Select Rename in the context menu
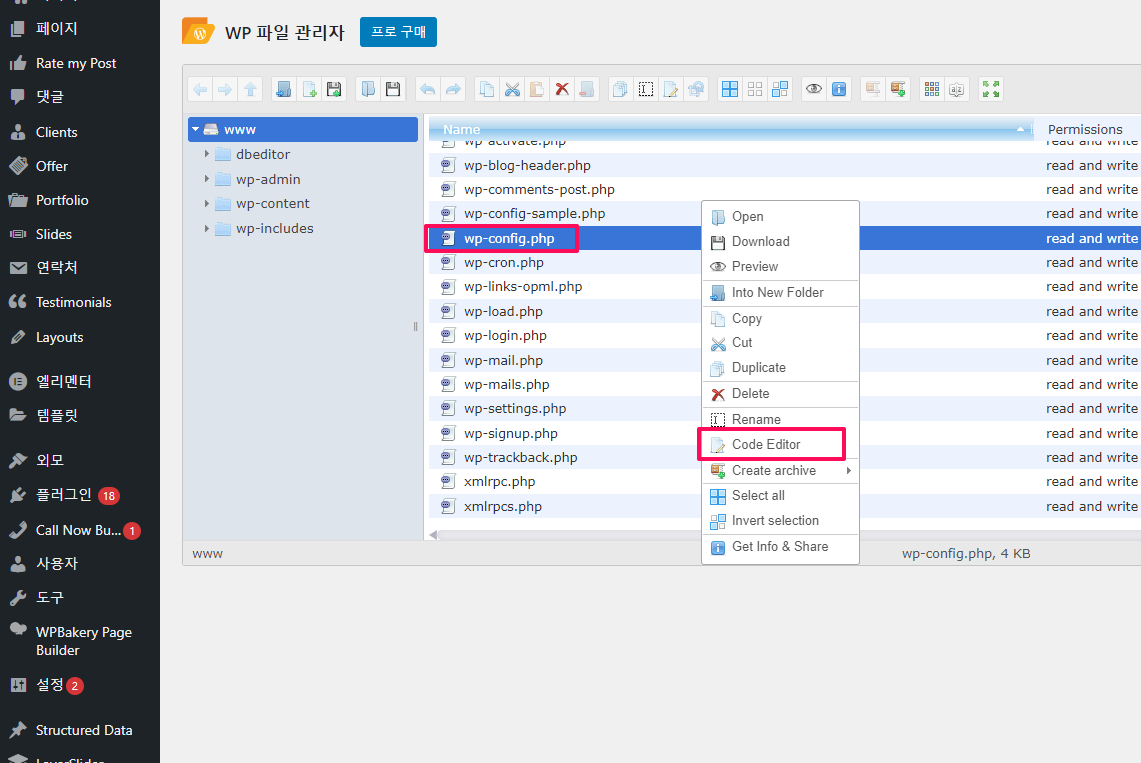The image size is (1141, 763). (x=756, y=419)
